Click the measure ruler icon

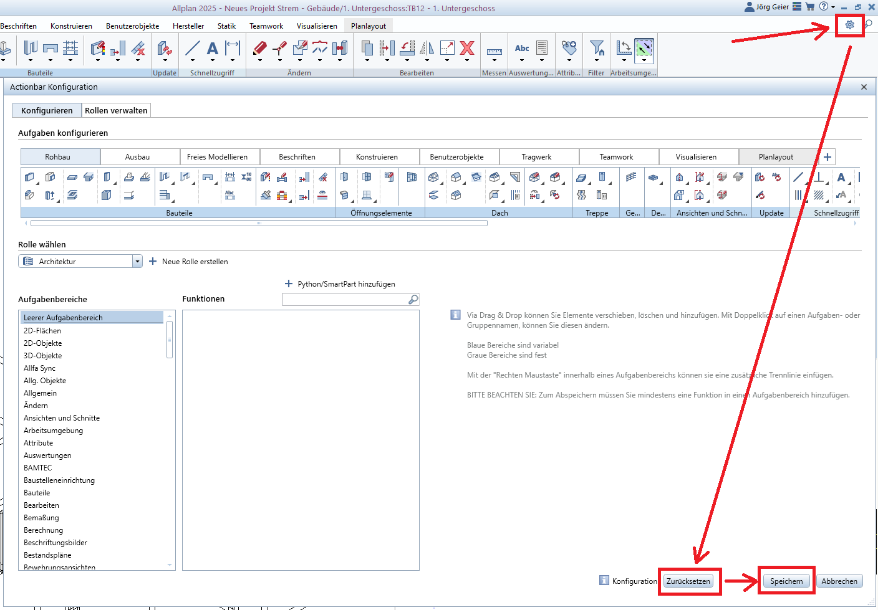(494, 48)
